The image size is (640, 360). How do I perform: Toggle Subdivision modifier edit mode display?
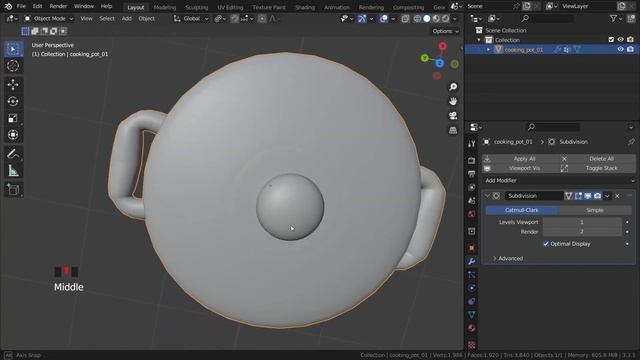pos(578,196)
